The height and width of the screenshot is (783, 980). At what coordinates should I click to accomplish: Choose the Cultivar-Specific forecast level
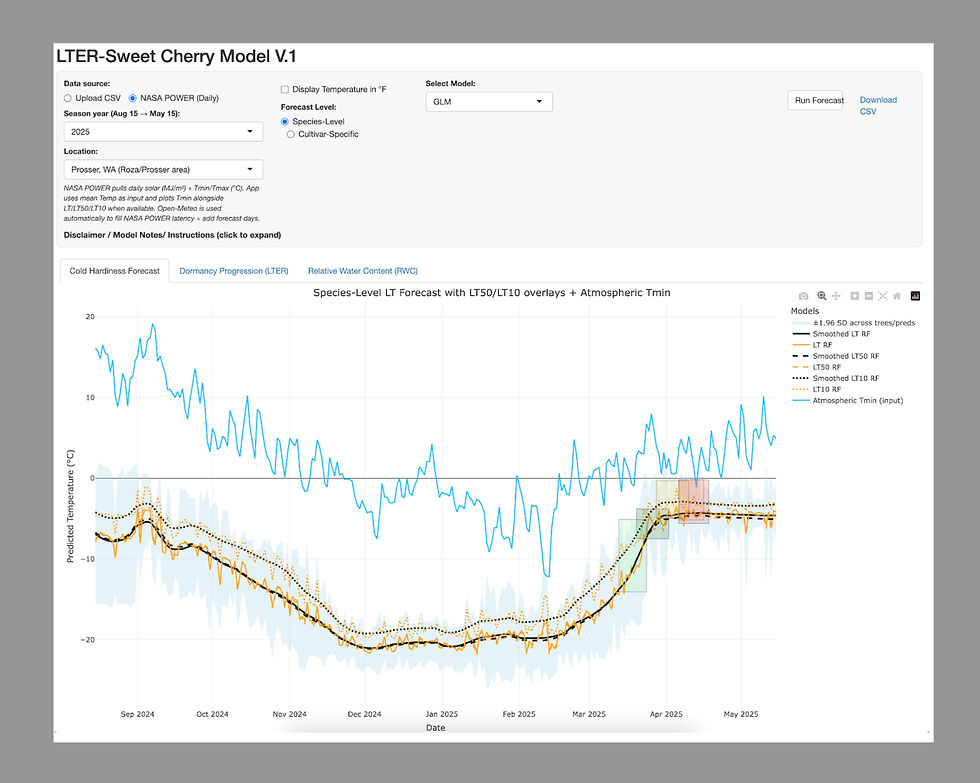[x=291, y=134]
